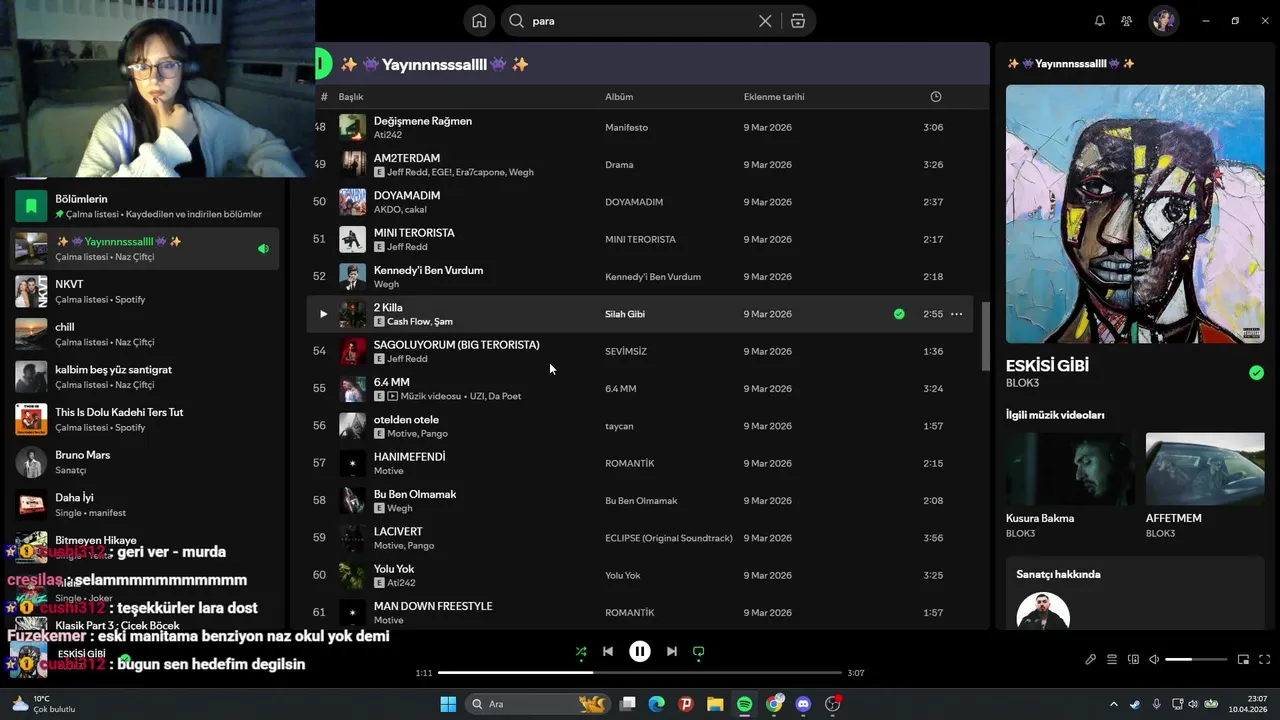1280x720 pixels.
Task: Show hidden system tray icons
Action: click(x=1114, y=704)
